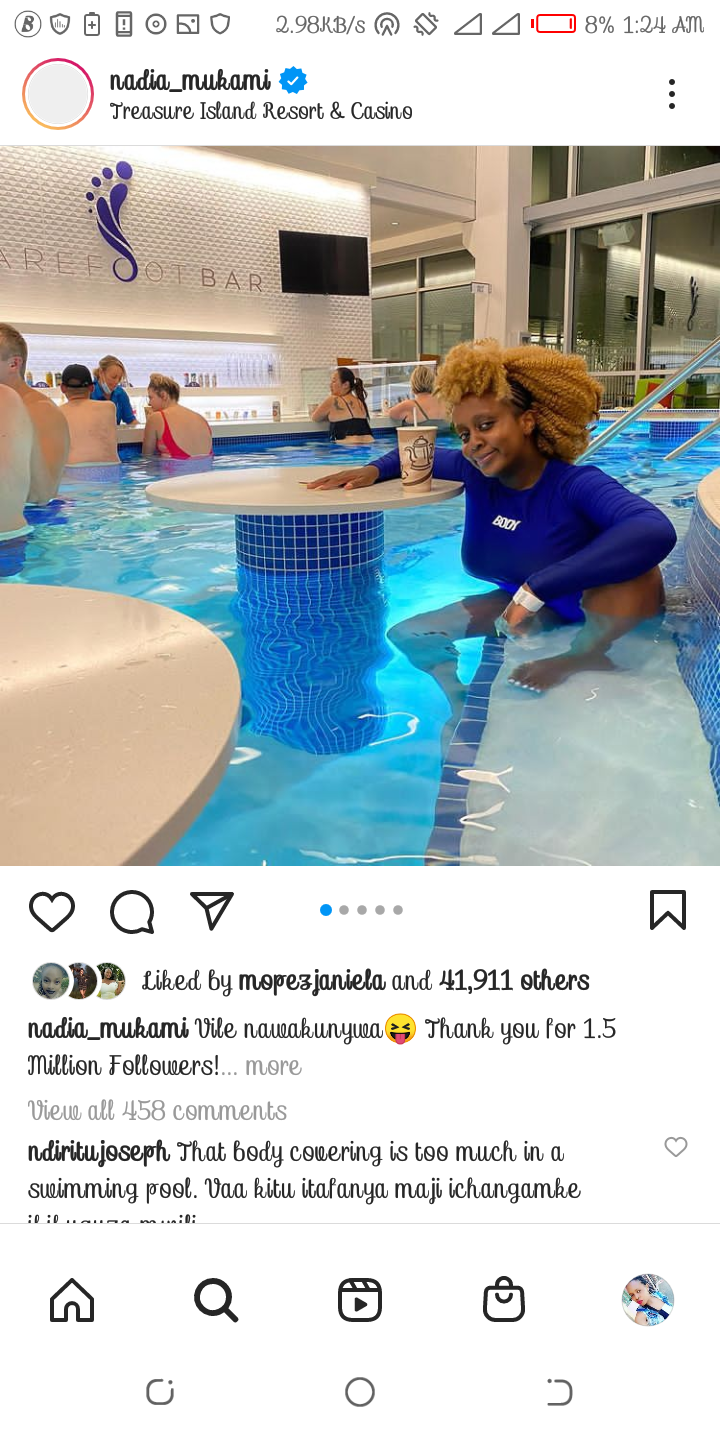Open Treasure Island Resort & Casino location
The image size is (720, 1440).
point(261,111)
